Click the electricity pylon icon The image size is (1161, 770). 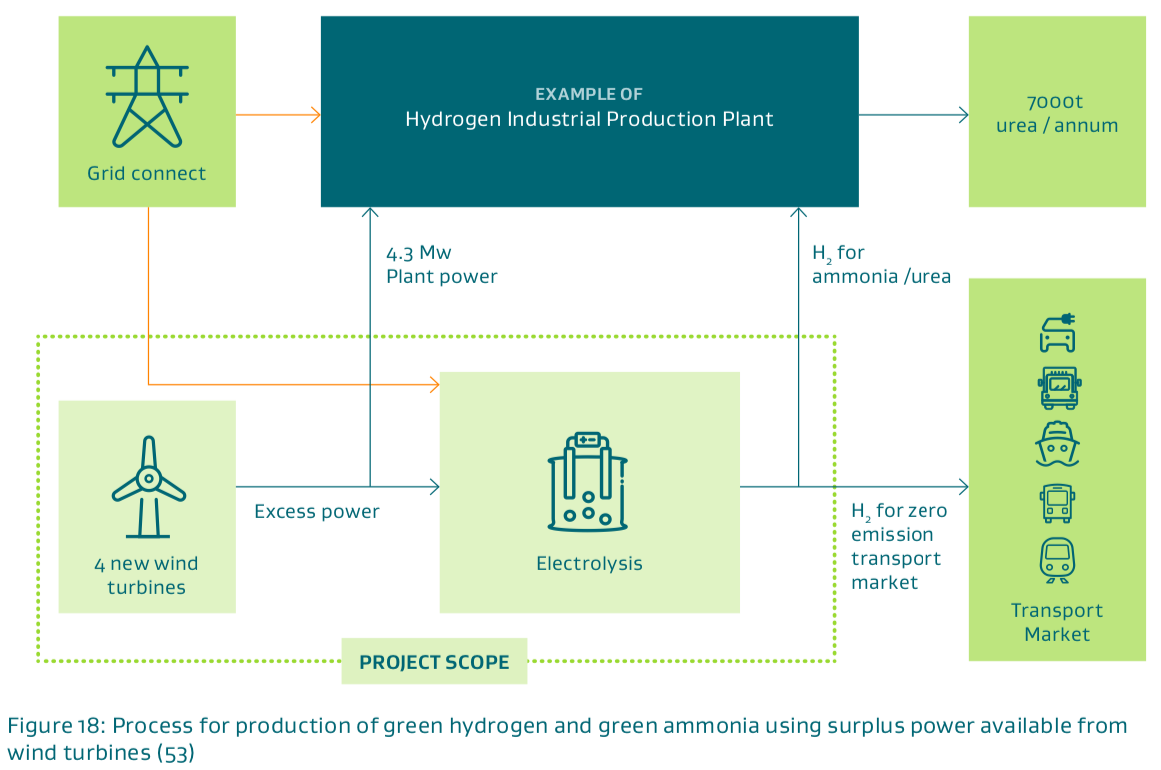tap(147, 96)
